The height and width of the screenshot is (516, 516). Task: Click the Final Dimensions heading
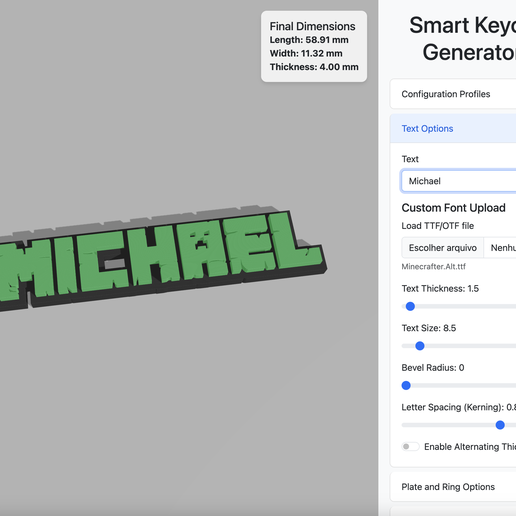coord(312,26)
